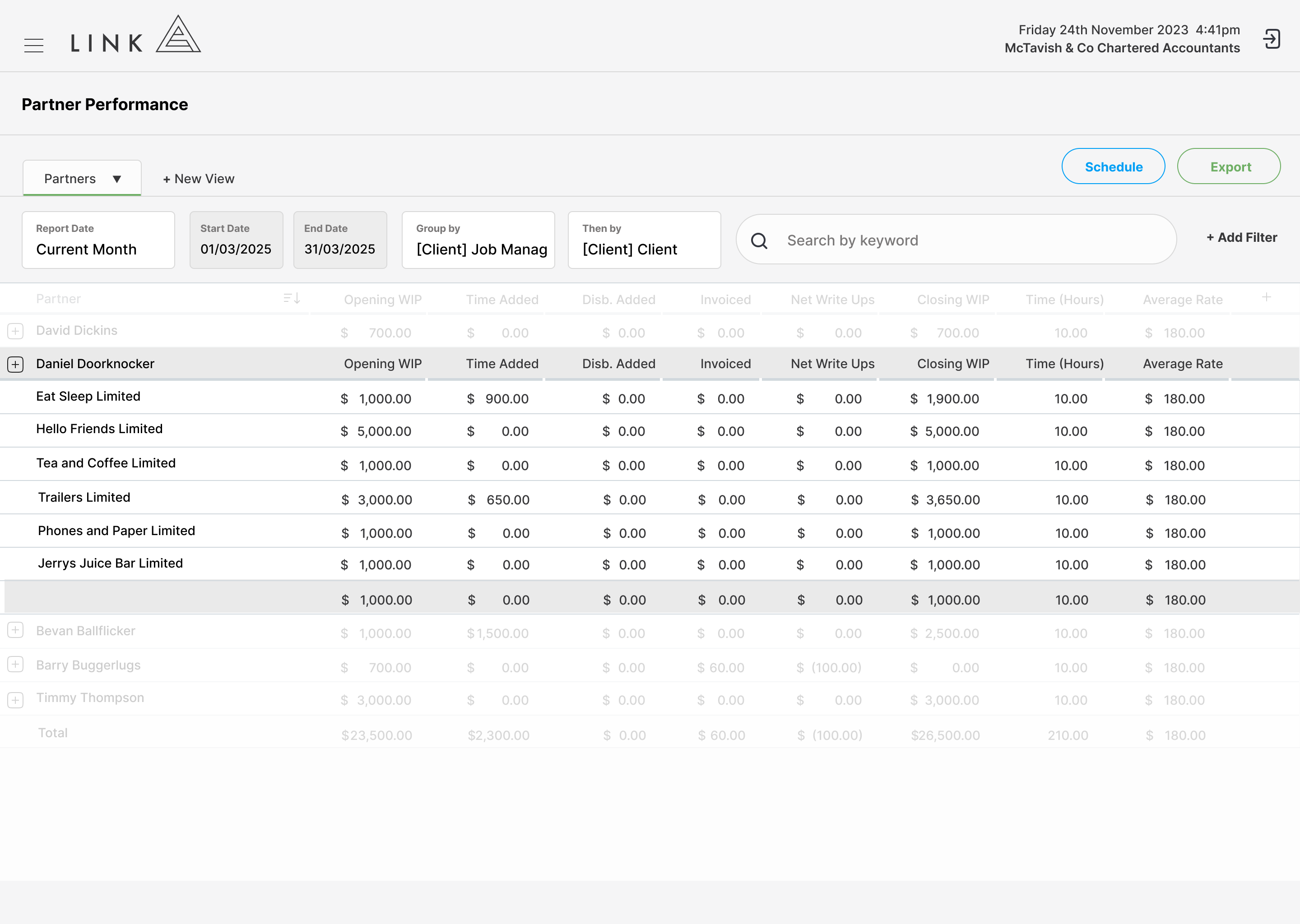Click the McTavish & Co Chartered Accountants text
1300x924 pixels.
point(1122,48)
